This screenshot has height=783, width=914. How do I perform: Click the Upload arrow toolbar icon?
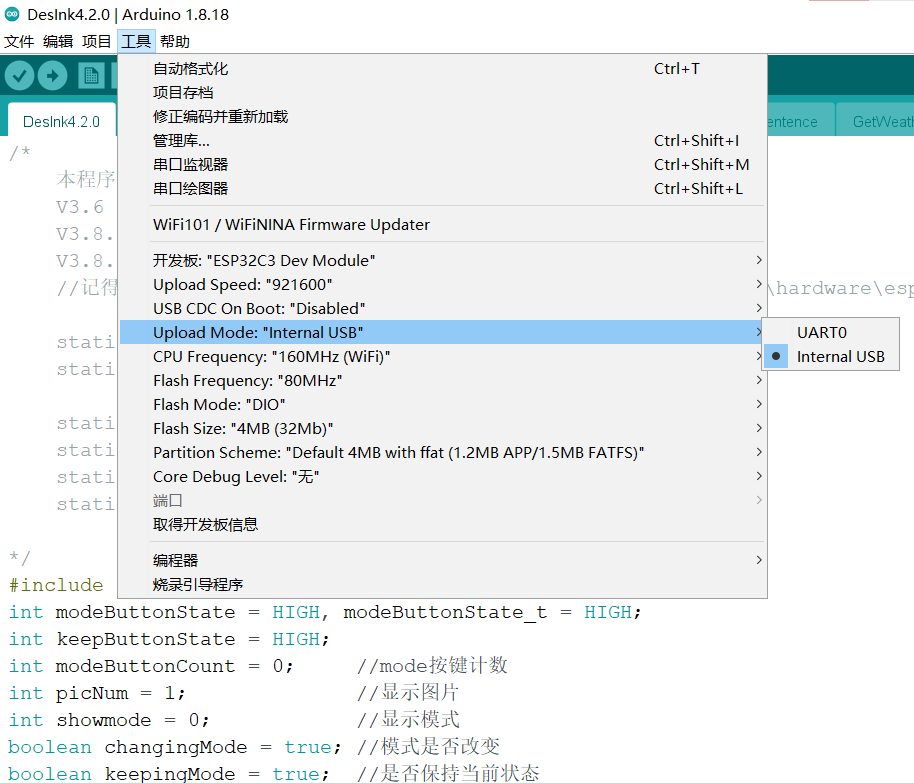[52, 76]
